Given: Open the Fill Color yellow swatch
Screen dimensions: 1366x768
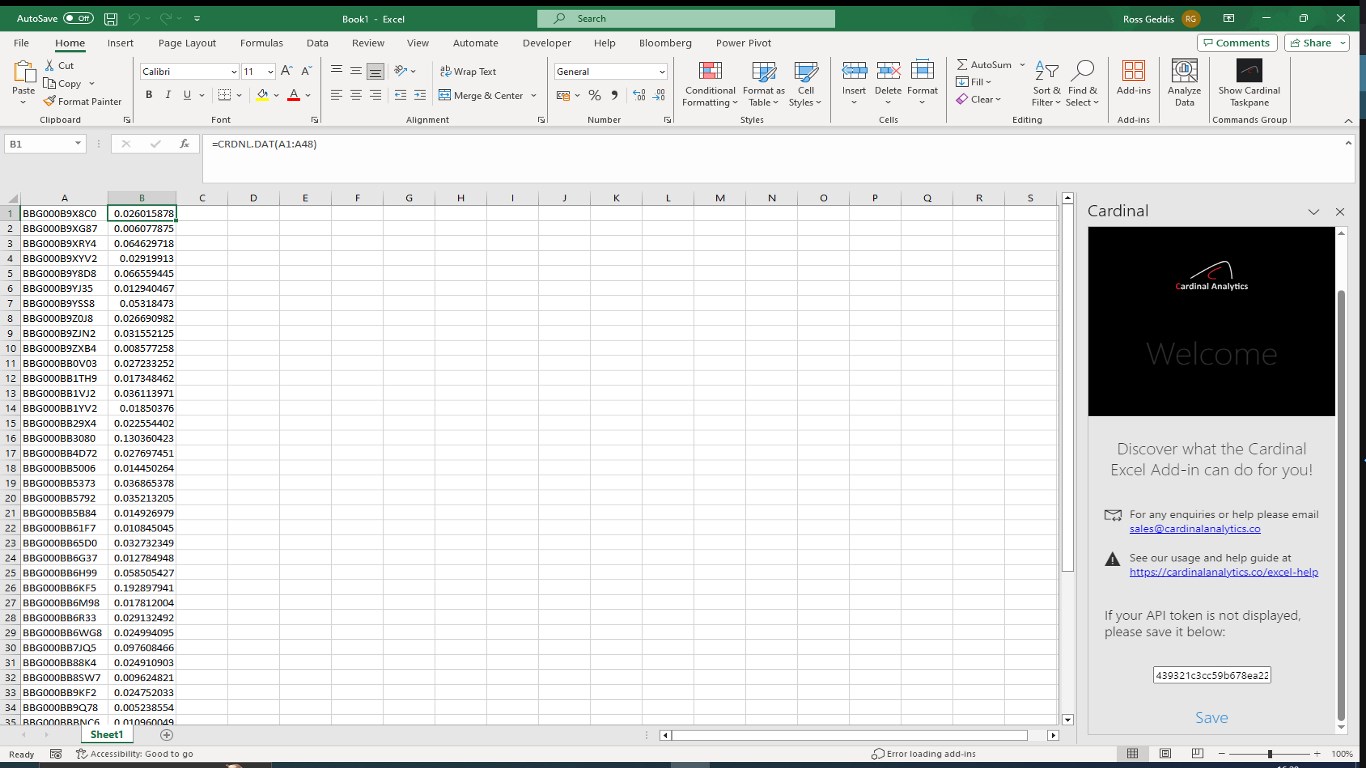Looking at the screenshot, I should 262,95.
